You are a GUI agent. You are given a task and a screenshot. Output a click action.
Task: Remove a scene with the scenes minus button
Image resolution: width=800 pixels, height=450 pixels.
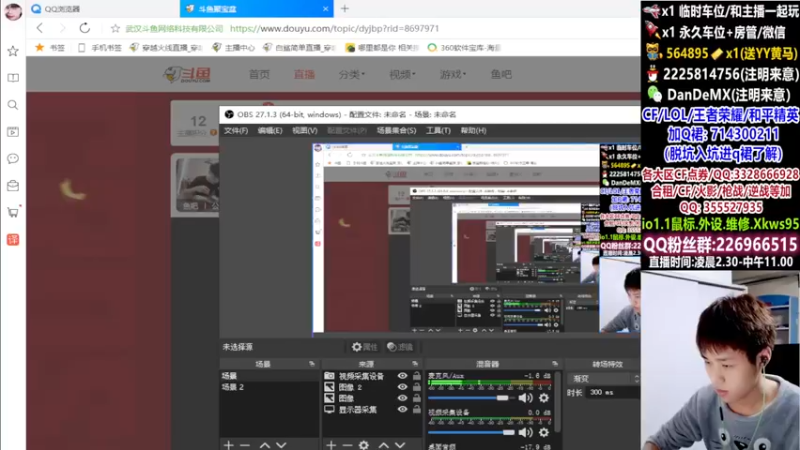(245, 445)
